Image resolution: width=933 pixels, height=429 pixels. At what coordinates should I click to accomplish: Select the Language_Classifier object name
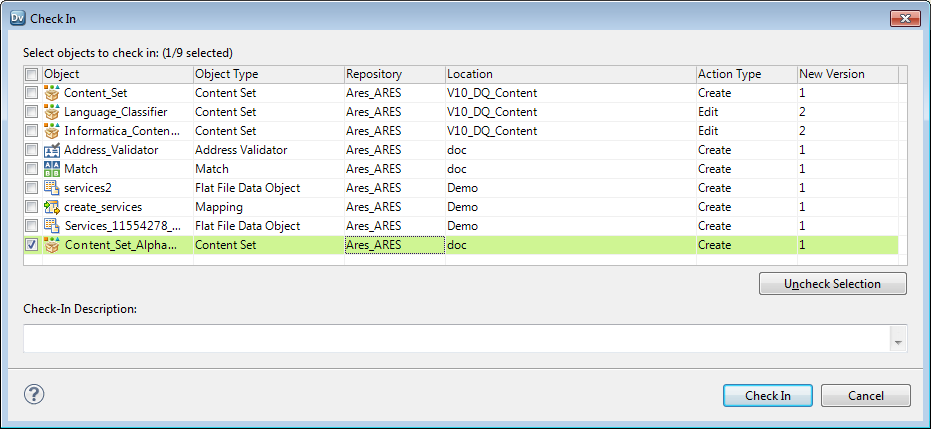click(116, 112)
